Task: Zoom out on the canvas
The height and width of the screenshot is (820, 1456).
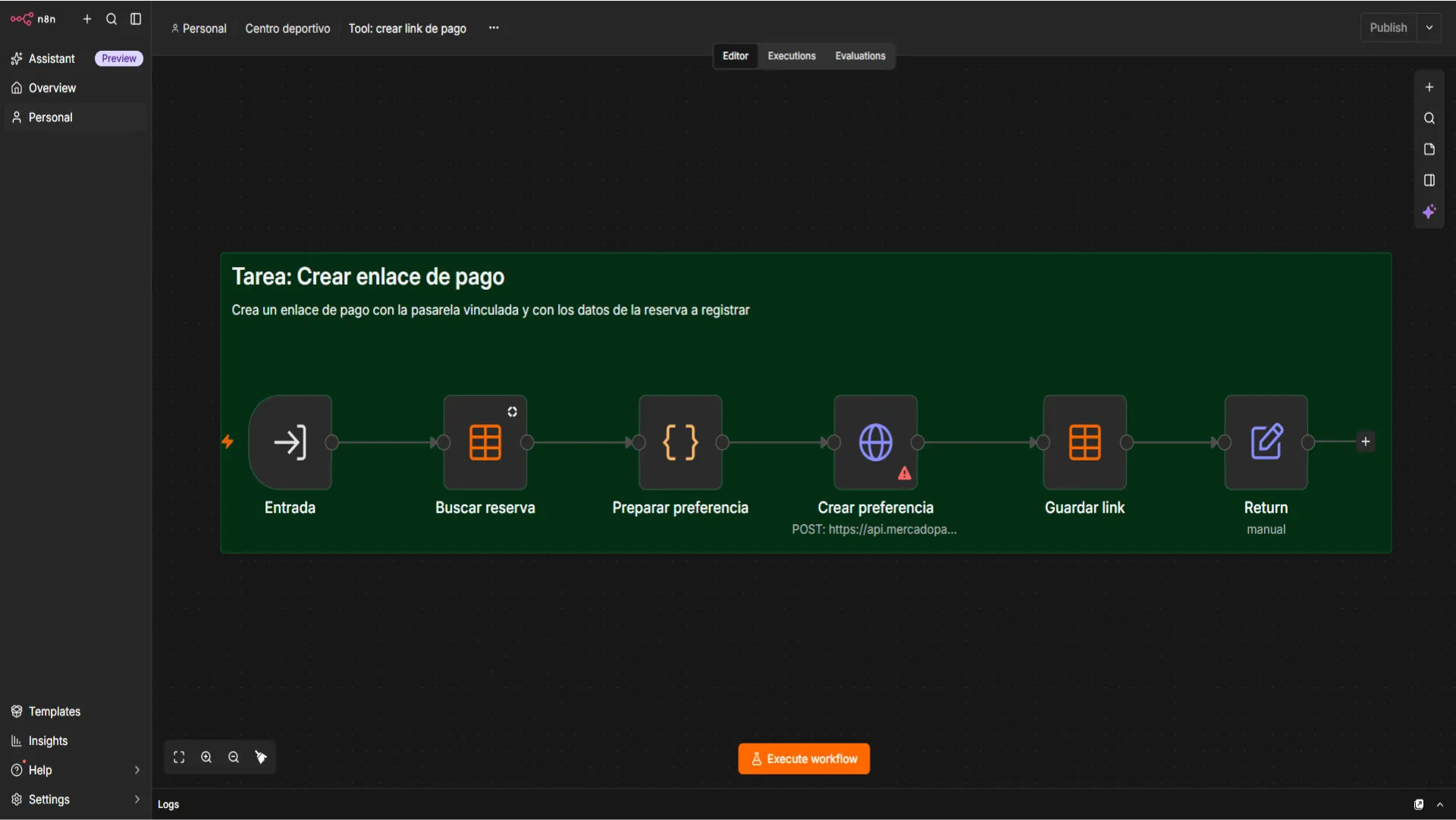Action: click(x=234, y=757)
